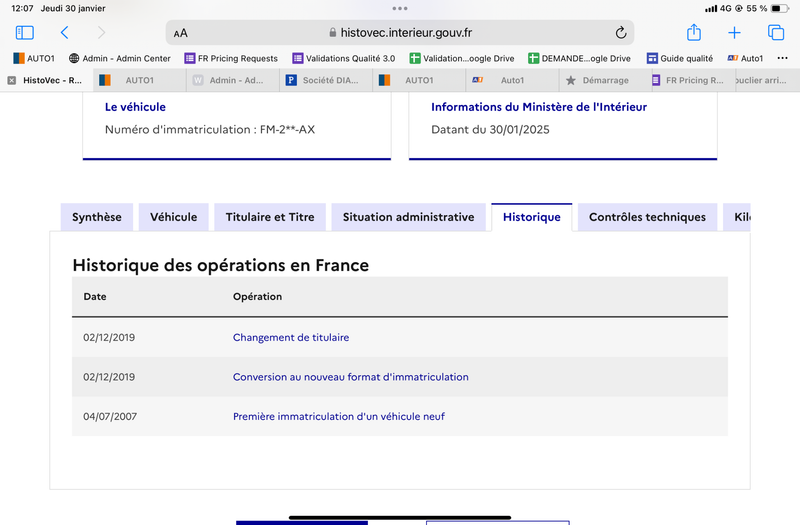Open the DEMANDE...ogle Drive bookmark
Viewport: 800px width, 525px height.
580,58
